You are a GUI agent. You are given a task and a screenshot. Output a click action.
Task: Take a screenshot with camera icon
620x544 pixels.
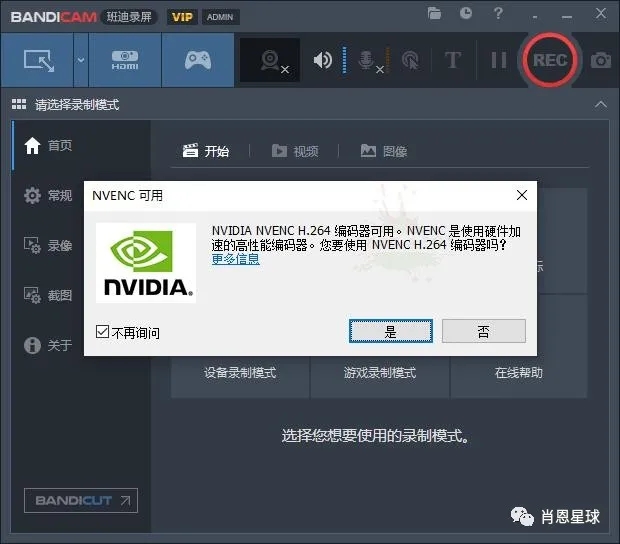(x=601, y=60)
